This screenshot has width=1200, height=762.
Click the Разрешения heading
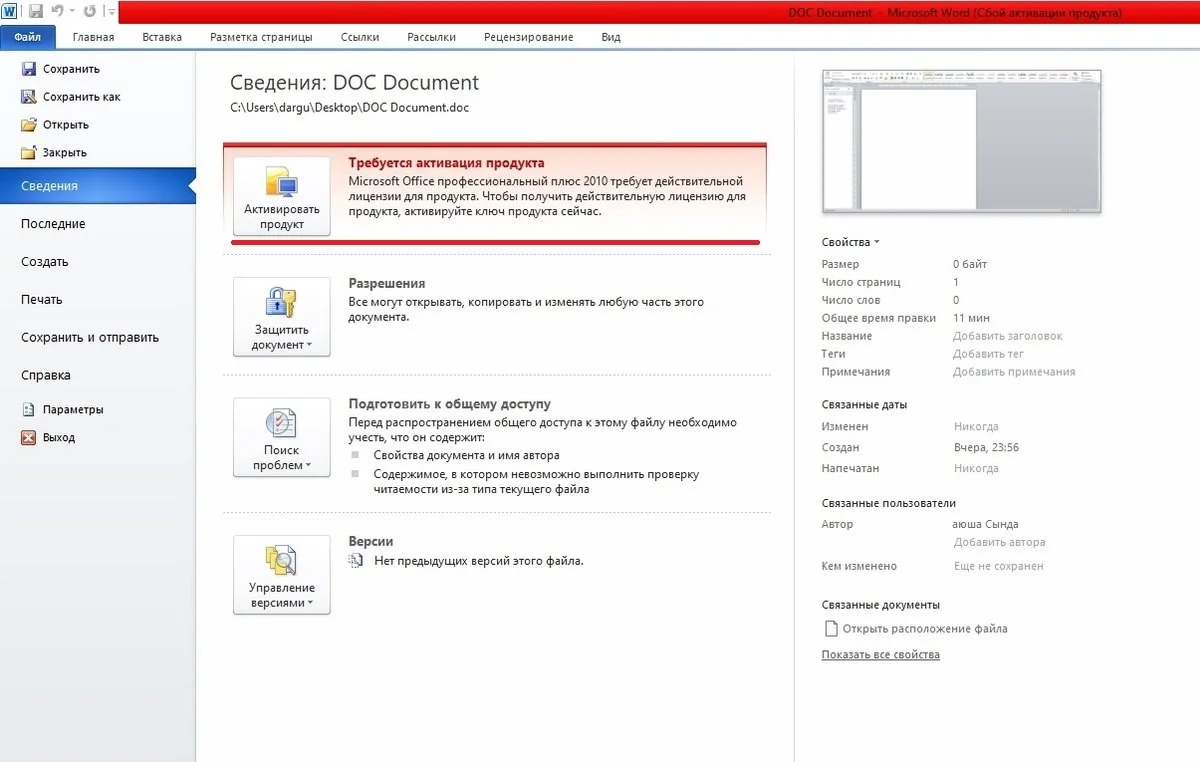click(x=387, y=283)
